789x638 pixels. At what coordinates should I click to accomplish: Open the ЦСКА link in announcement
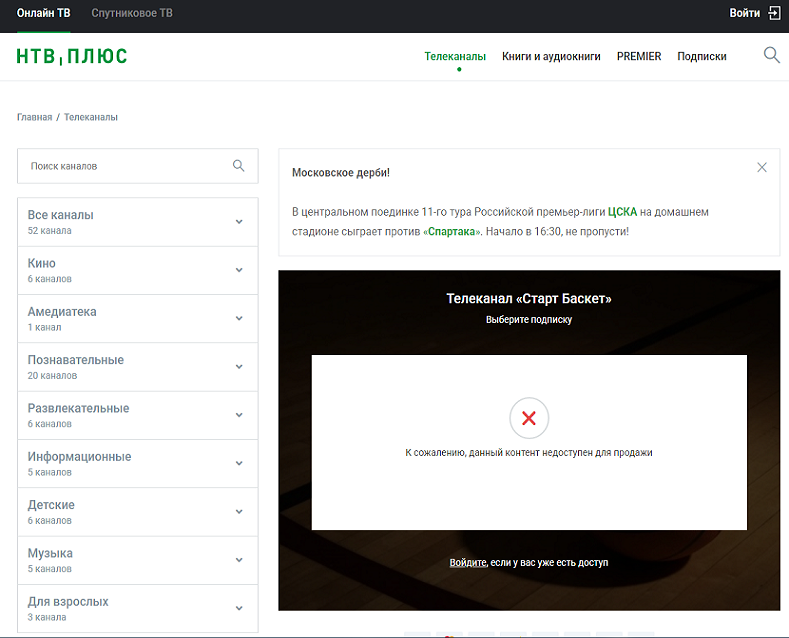[x=622, y=212]
